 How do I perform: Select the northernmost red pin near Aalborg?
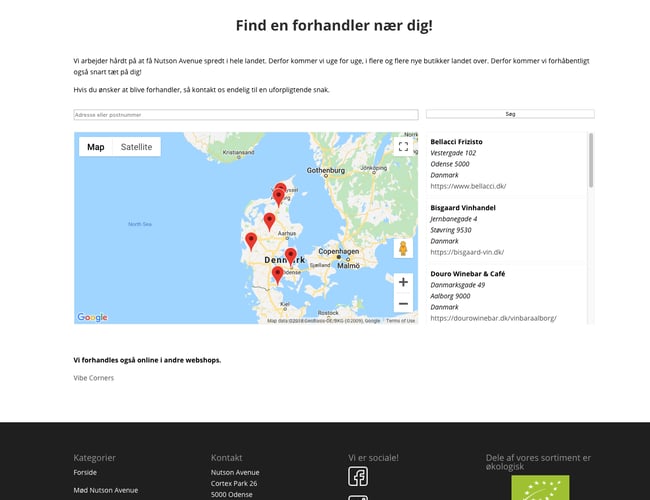click(281, 188)
